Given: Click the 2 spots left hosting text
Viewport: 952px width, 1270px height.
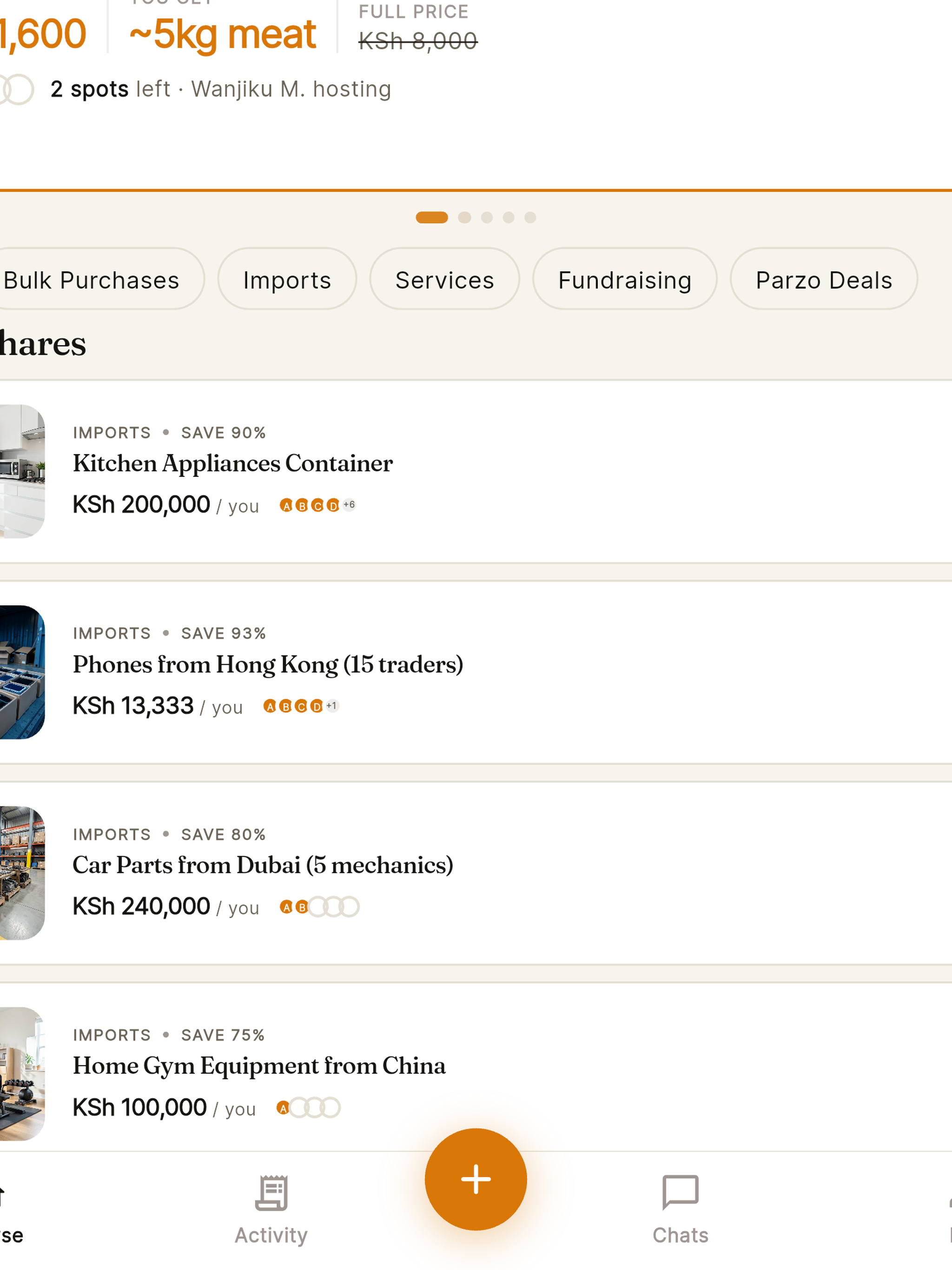Looking at the screenshot, I should point(220,89).
